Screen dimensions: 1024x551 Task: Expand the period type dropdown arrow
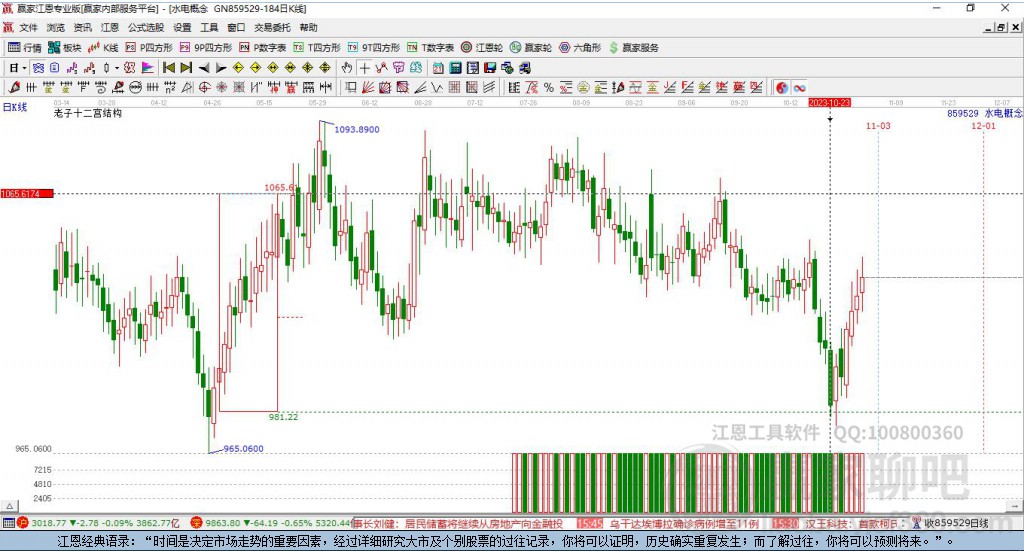pos(24,68)
